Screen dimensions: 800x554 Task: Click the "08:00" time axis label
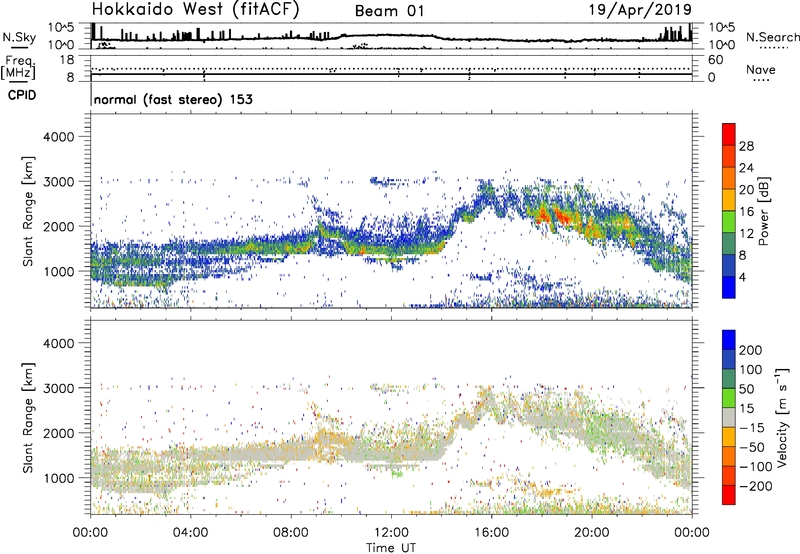(291, 533)
